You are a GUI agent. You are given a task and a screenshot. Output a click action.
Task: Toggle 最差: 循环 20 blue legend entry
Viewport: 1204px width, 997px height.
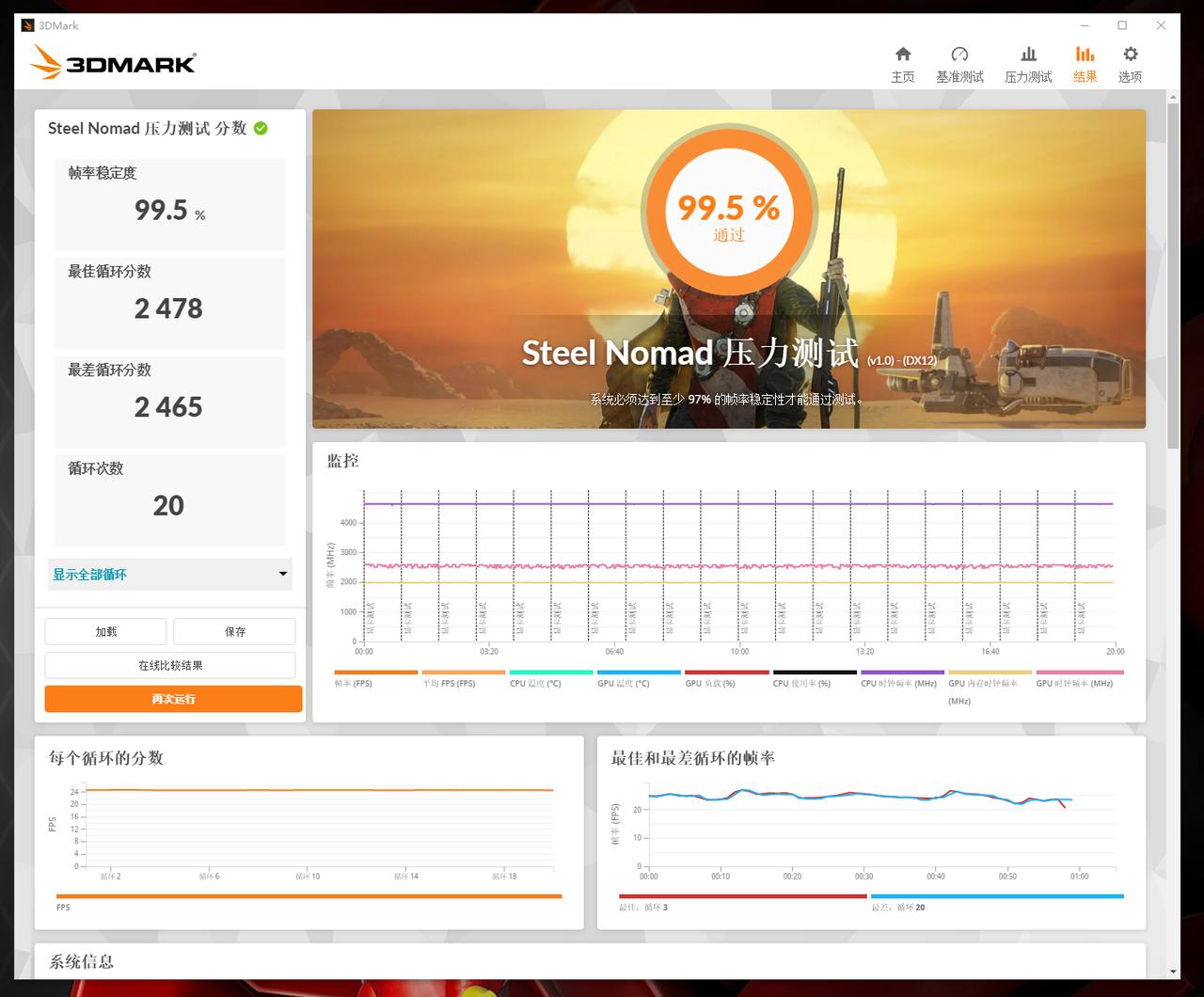997,901
